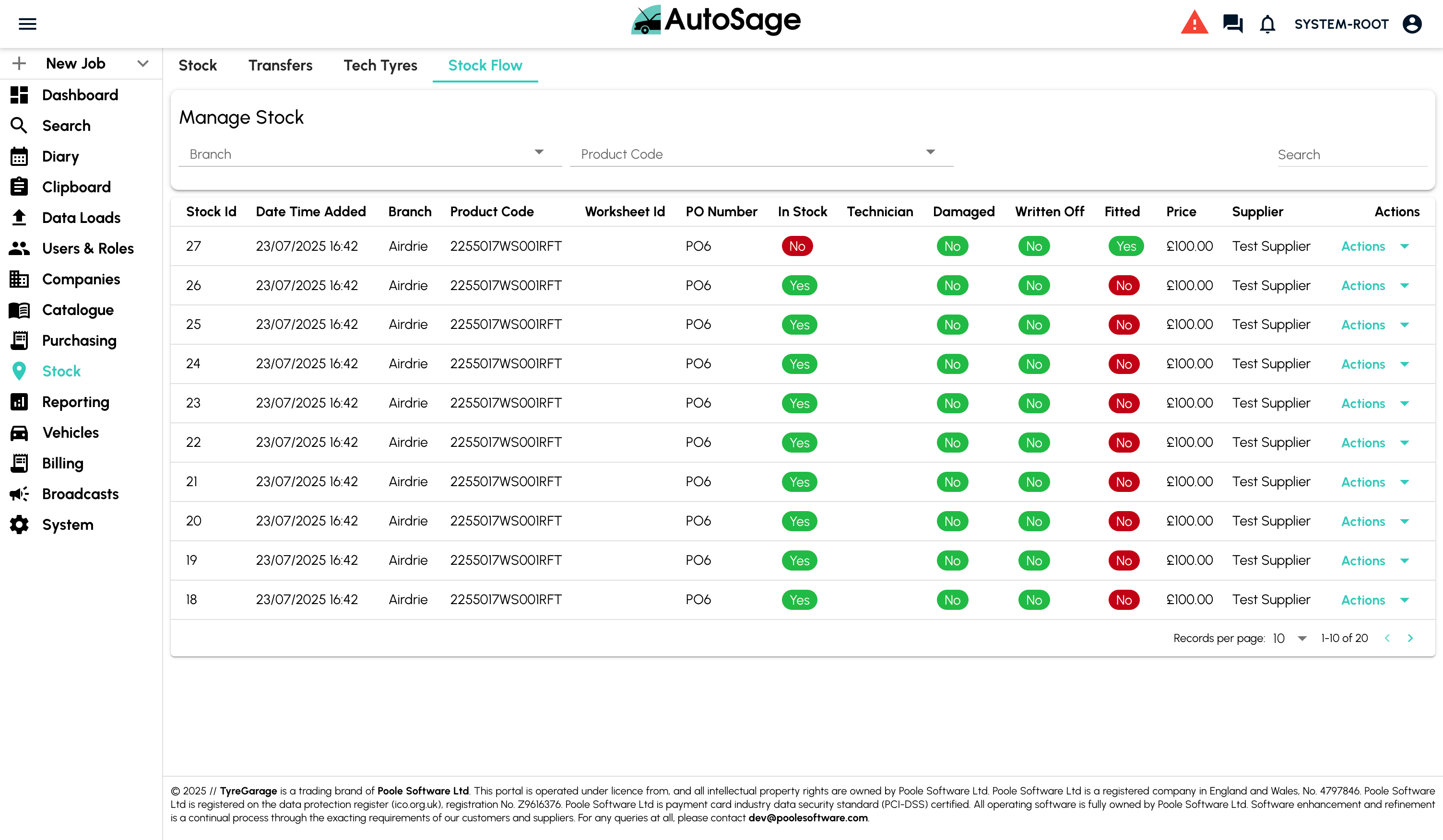Click the alert warning triangle icon
1443x840 pixels.
pyautogui.click(x=1195, y=23)
